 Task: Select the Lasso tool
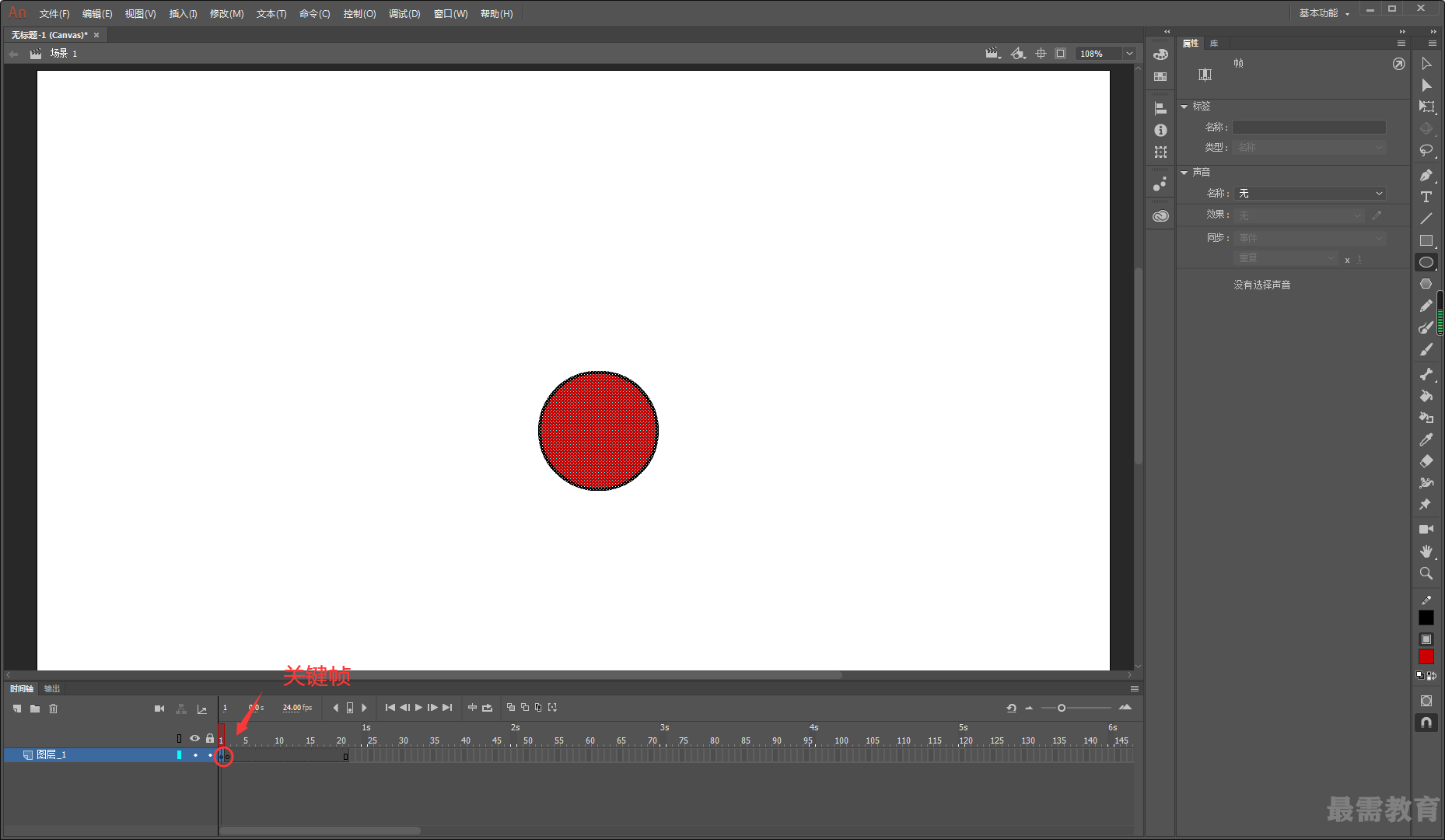(1426, 150)
